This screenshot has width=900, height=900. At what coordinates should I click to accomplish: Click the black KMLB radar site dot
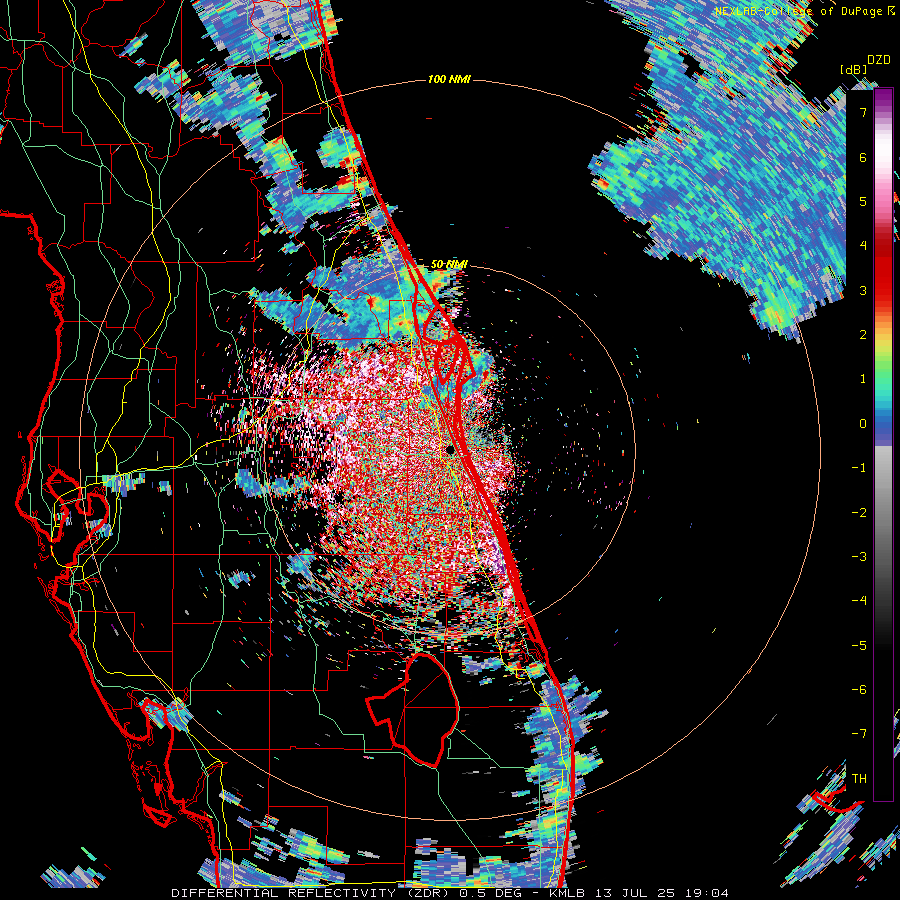[x=450, y=450]
